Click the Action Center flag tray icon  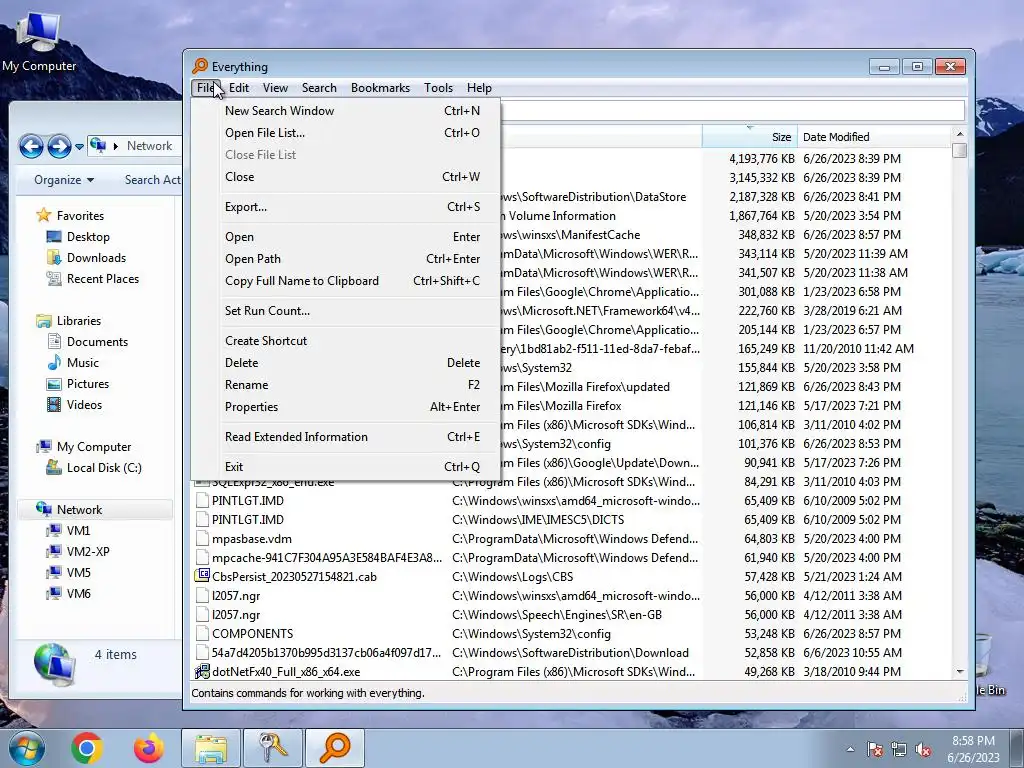(875, 750)
